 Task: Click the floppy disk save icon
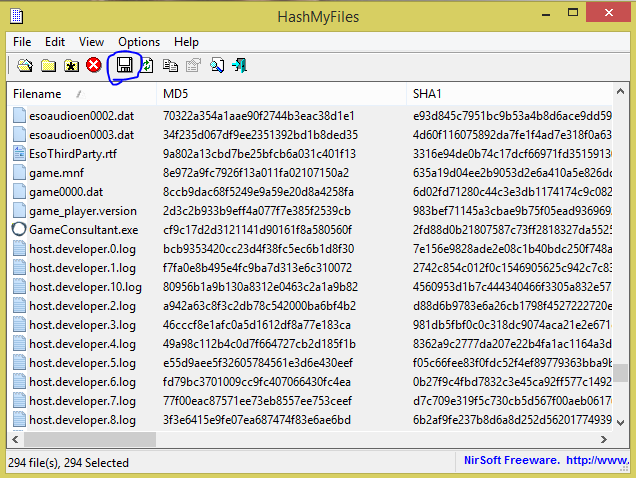(x=125, y=65)
